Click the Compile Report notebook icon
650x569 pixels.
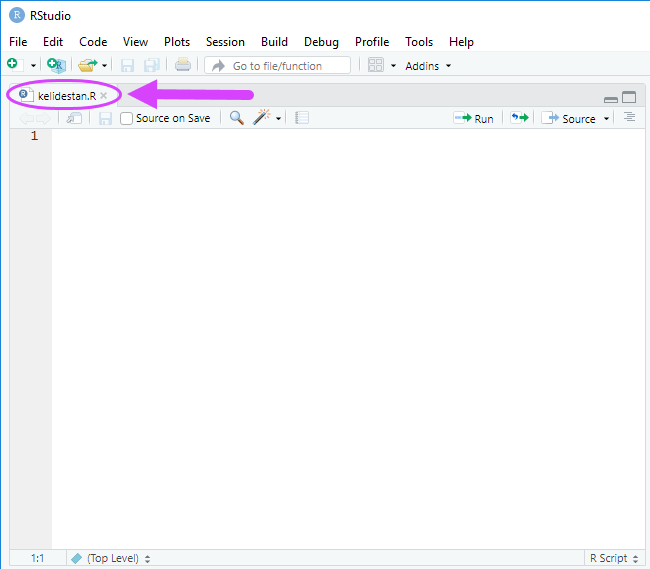click(301, 118)
